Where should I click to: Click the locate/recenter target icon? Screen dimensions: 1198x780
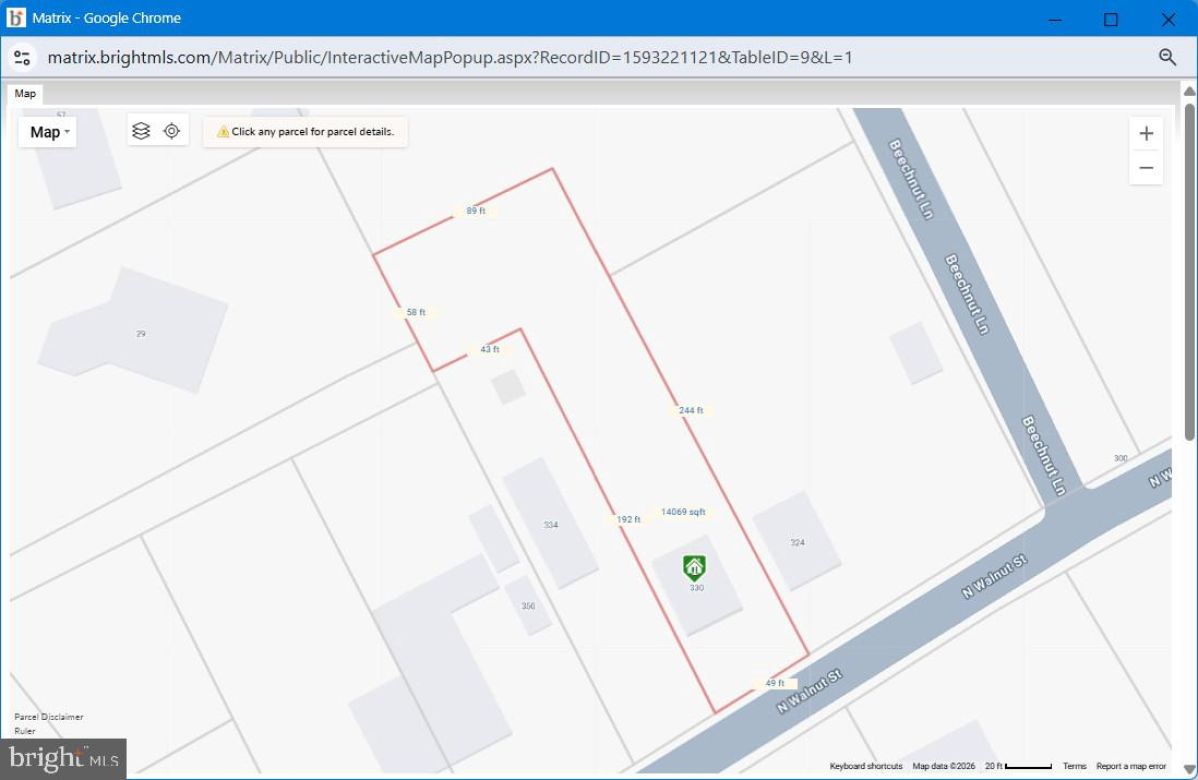172,131
